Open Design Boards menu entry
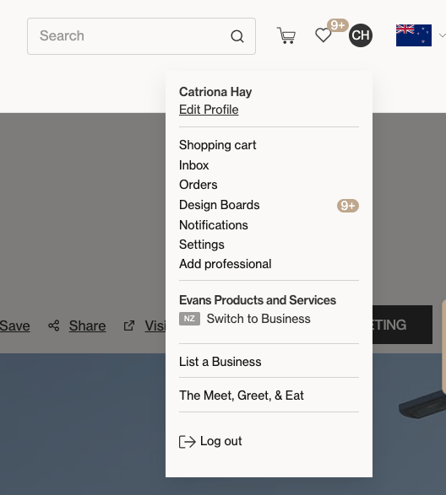 (x=219, y=205)
